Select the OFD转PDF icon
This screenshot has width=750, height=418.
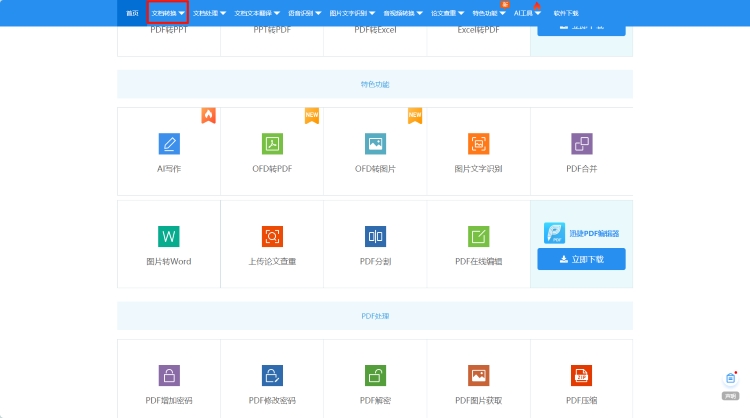click(272, 144)
